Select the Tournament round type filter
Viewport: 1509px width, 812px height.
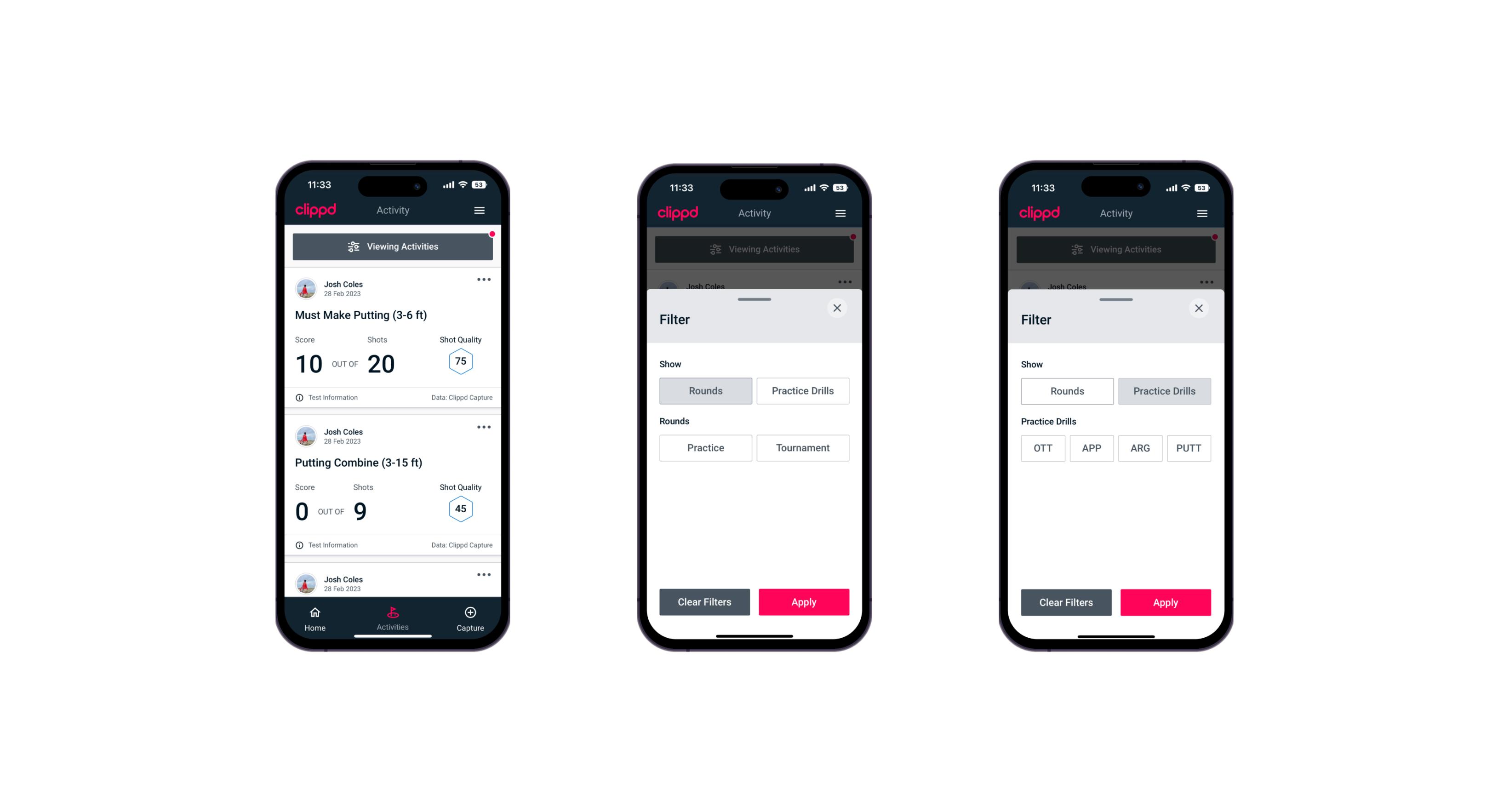(x=802, y=448)
